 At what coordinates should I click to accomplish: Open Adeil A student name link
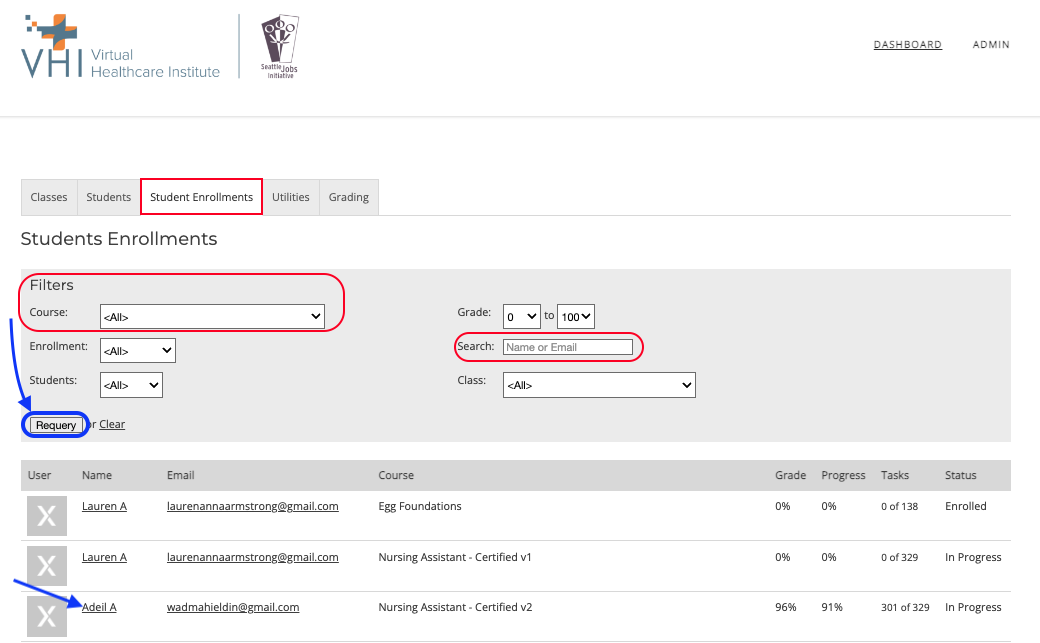[x=99, y=607]
